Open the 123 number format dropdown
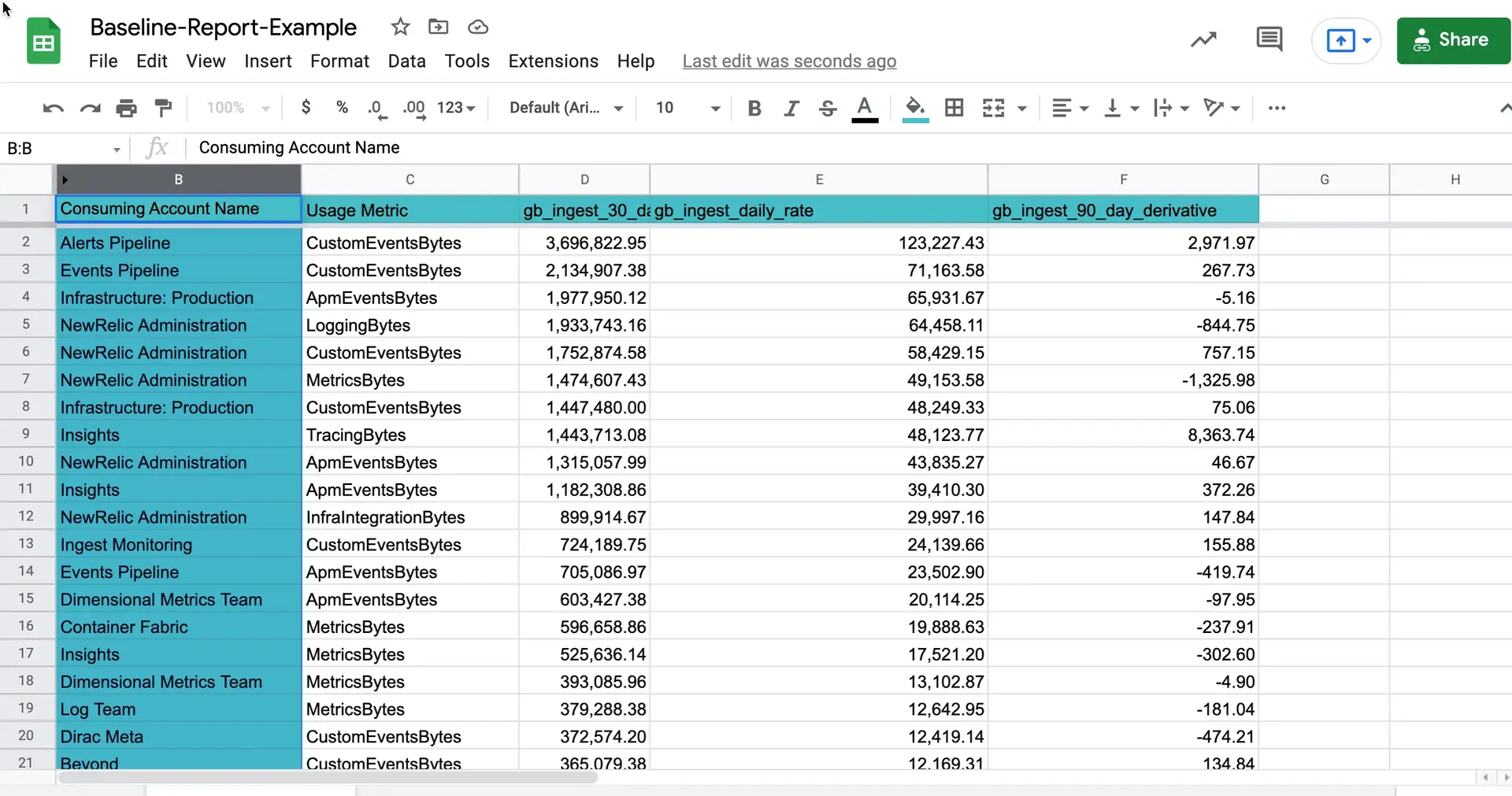Viewport: 1512px width, 796px height. point(456,108)
